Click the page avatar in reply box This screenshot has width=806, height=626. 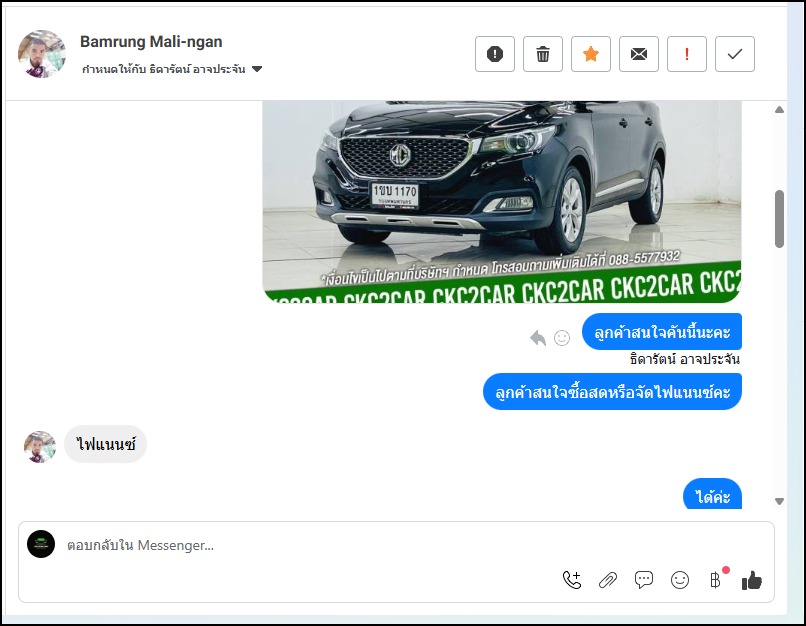41,544
